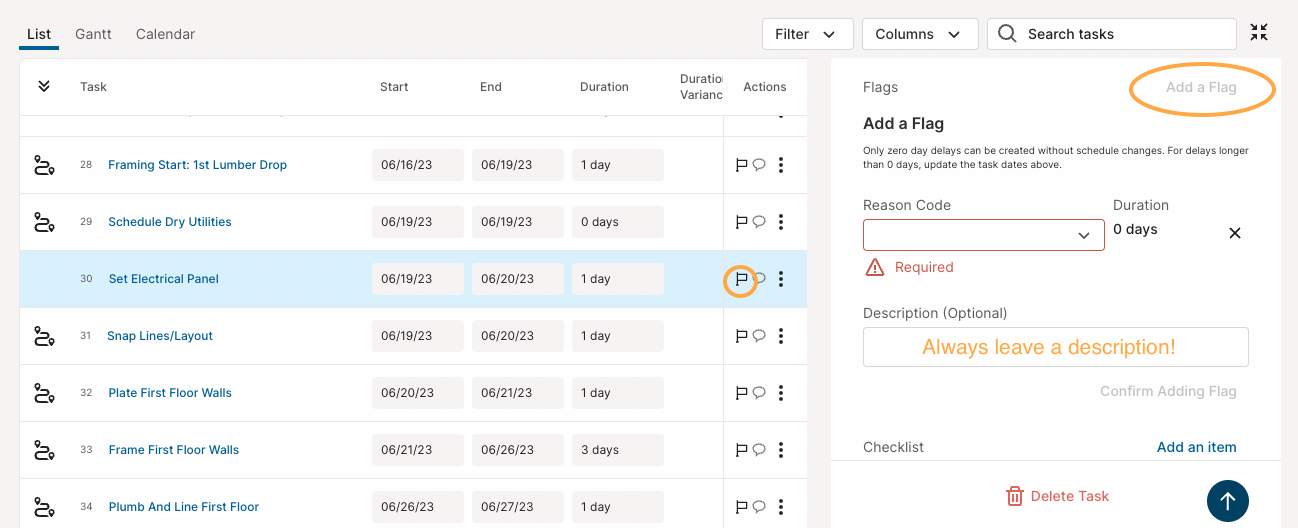This screenshot has height=528, width=1298.
Task: Edit duration of Frame First Floor Walls
Action: pyautogui.click(x=618, y=450)
